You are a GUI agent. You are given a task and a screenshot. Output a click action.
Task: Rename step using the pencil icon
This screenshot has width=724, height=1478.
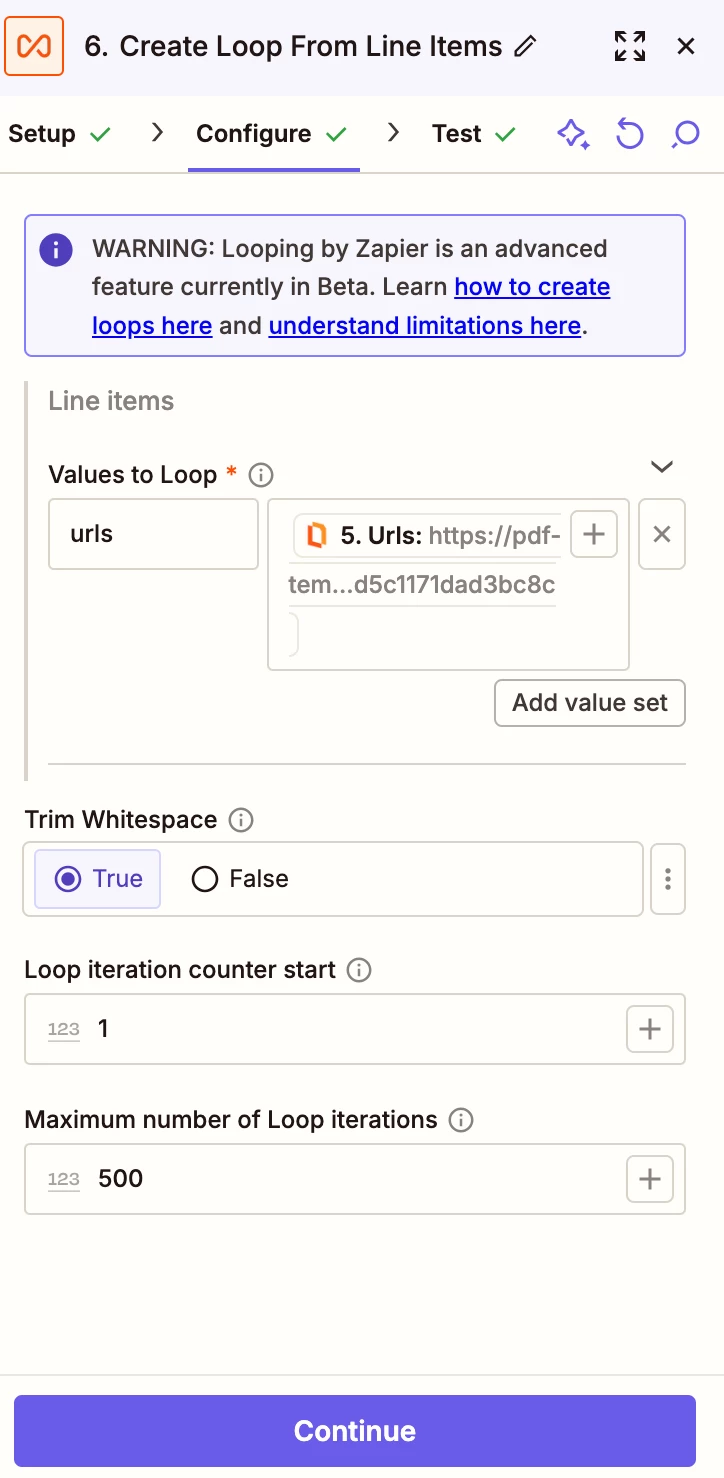[525, 46]
